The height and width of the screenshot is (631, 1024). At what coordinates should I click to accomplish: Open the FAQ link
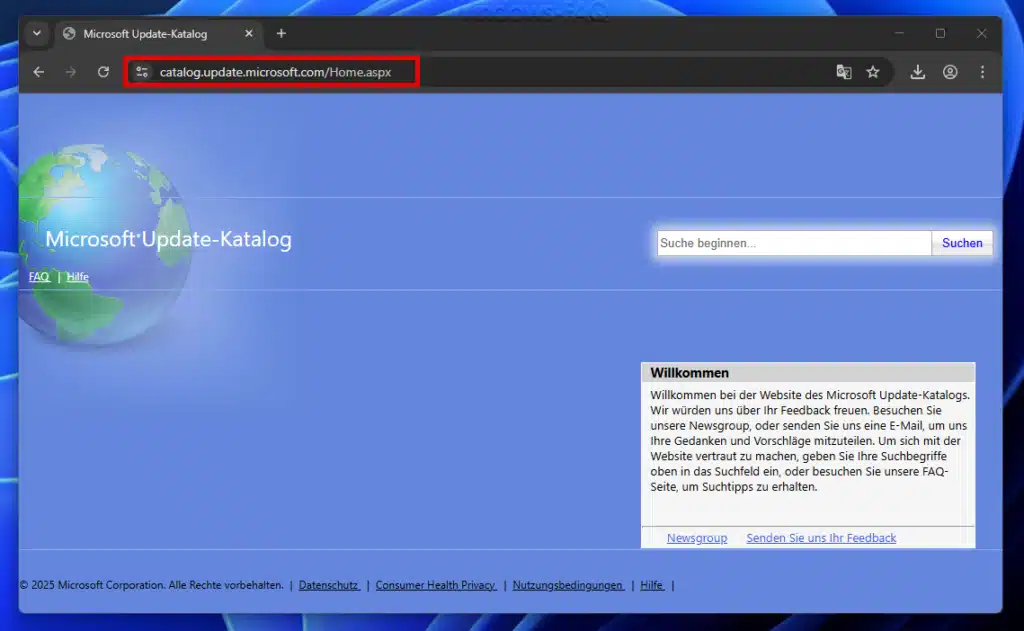[39, 277]
